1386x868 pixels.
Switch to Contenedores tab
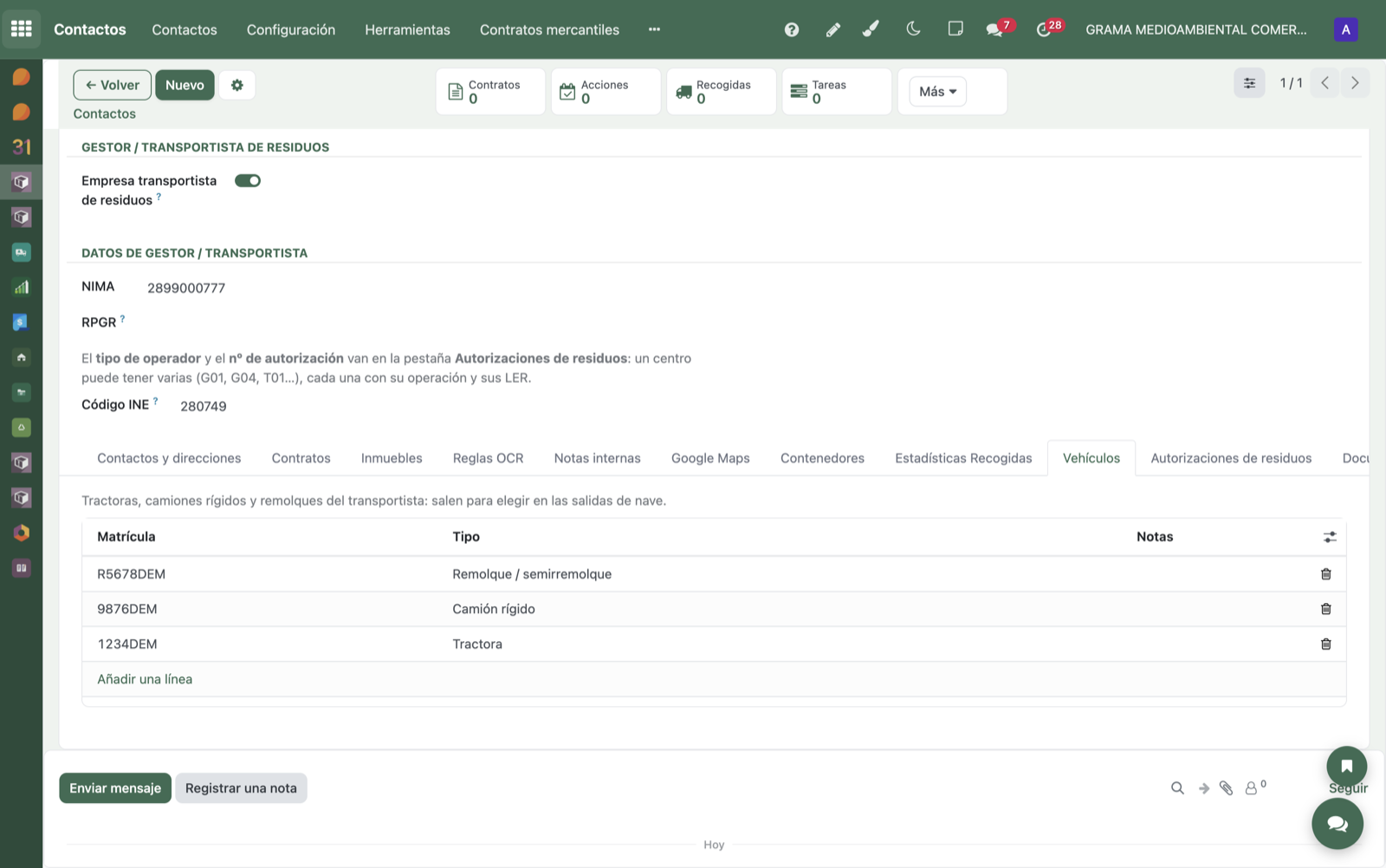(822, 458)
